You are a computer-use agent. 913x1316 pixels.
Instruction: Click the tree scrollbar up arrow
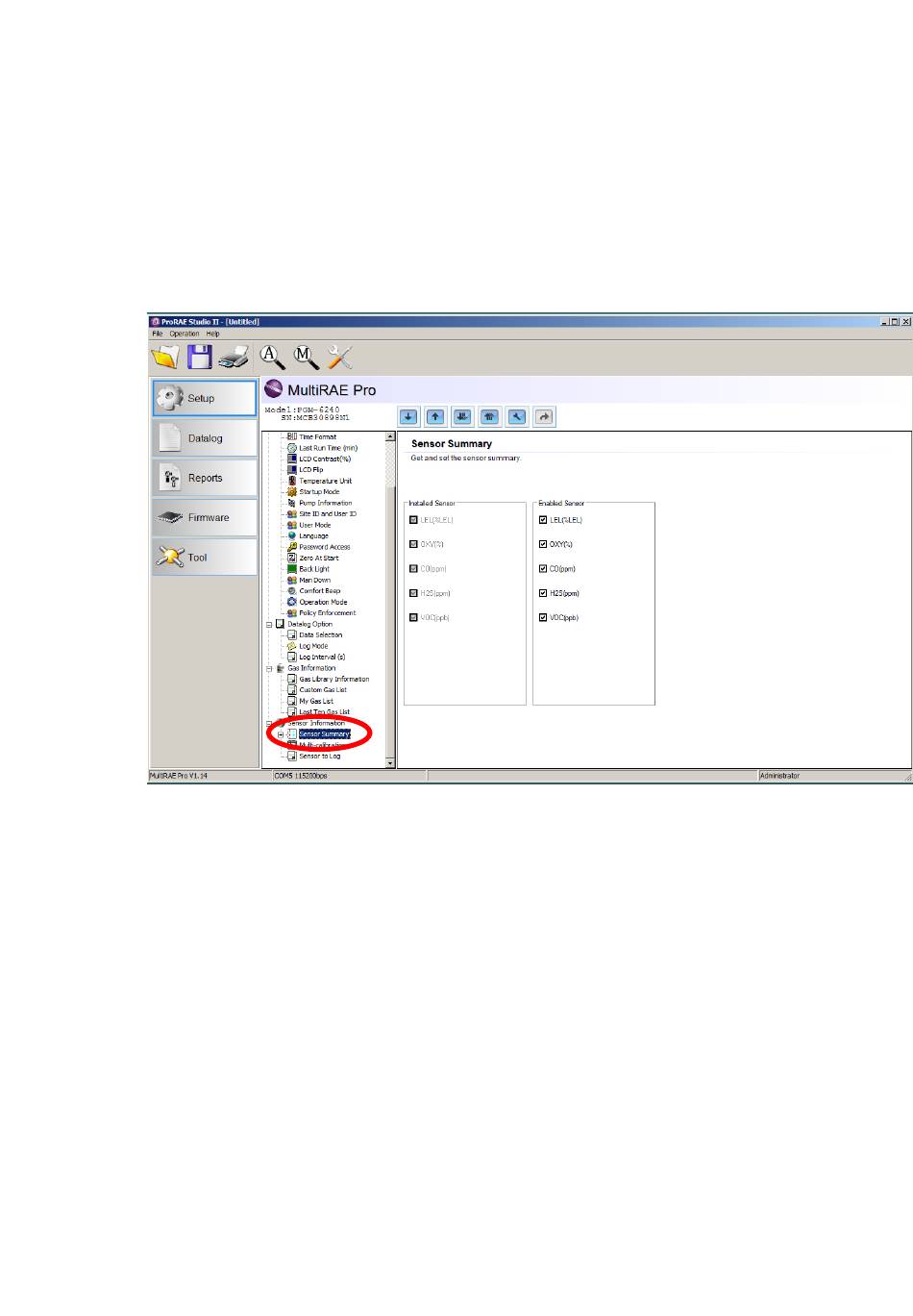[390, 436]
